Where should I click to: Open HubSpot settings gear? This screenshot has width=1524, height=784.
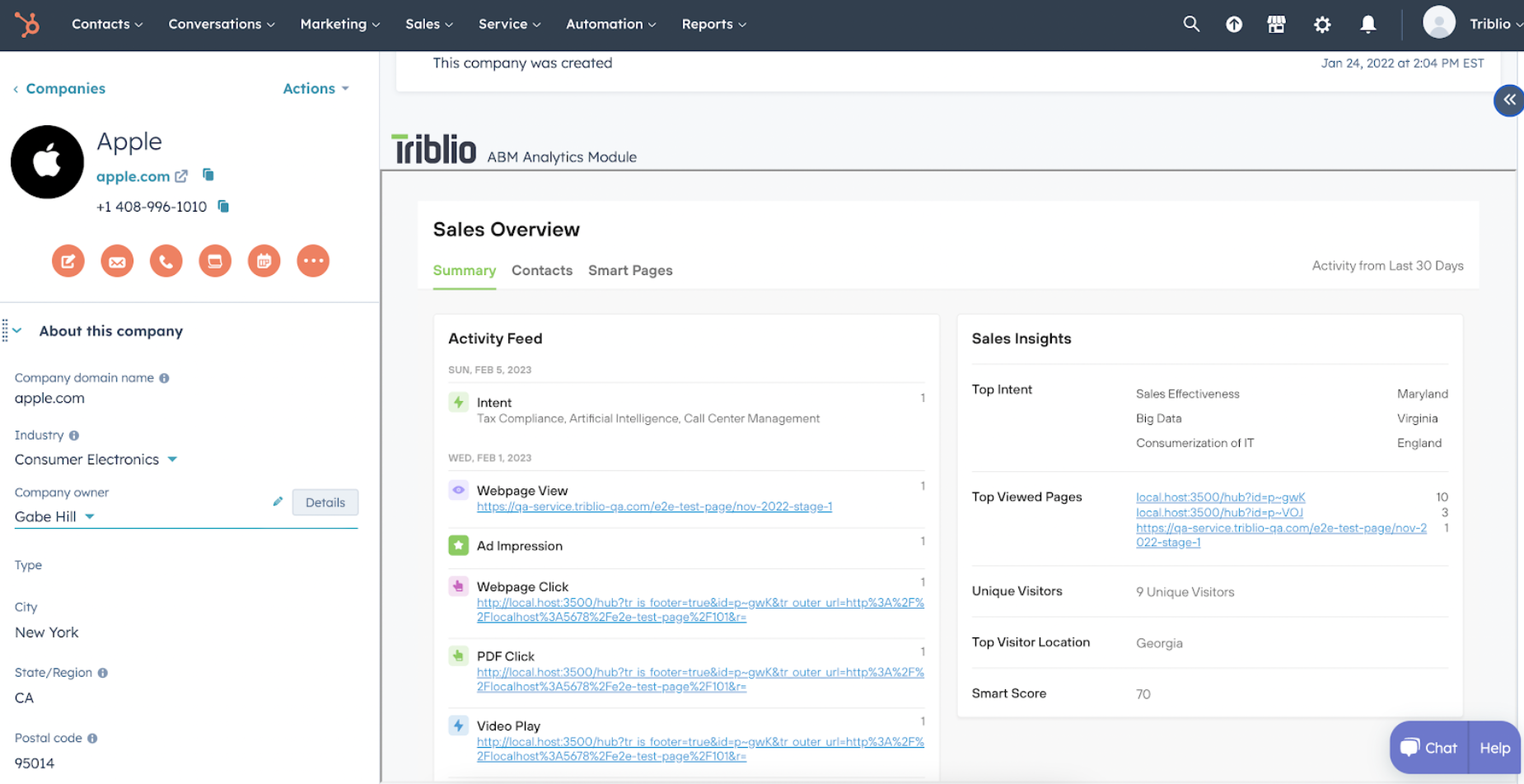(1322, 24)
